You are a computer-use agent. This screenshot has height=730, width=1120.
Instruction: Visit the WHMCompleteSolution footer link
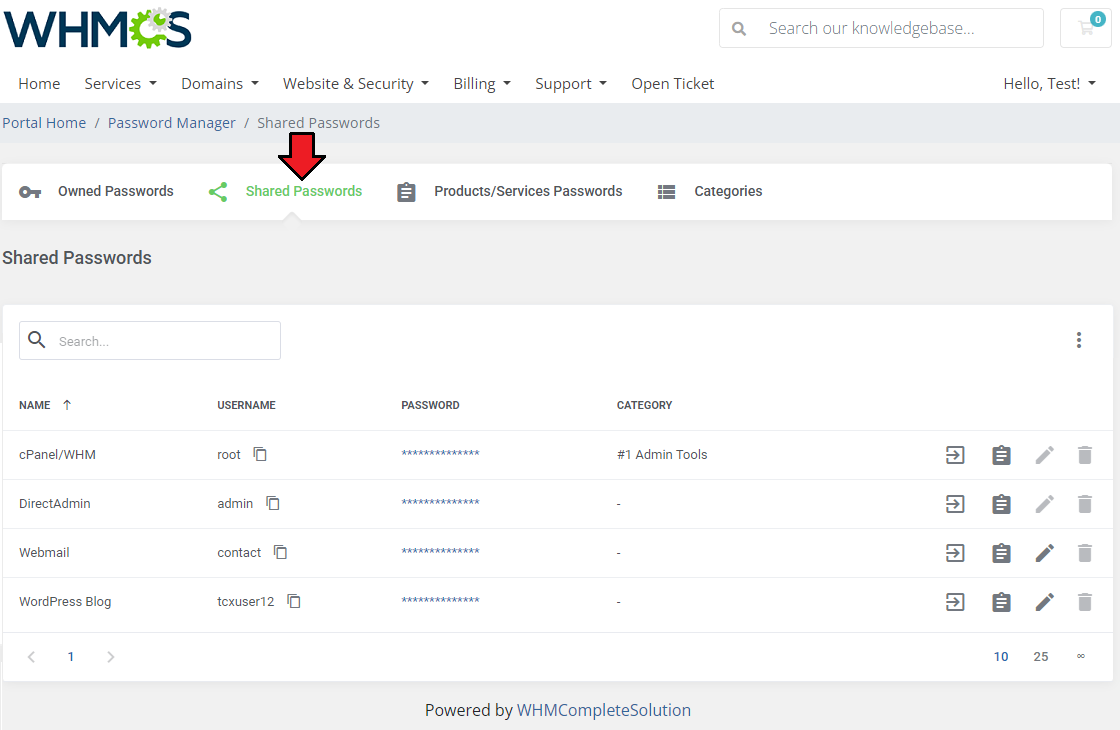604,710
